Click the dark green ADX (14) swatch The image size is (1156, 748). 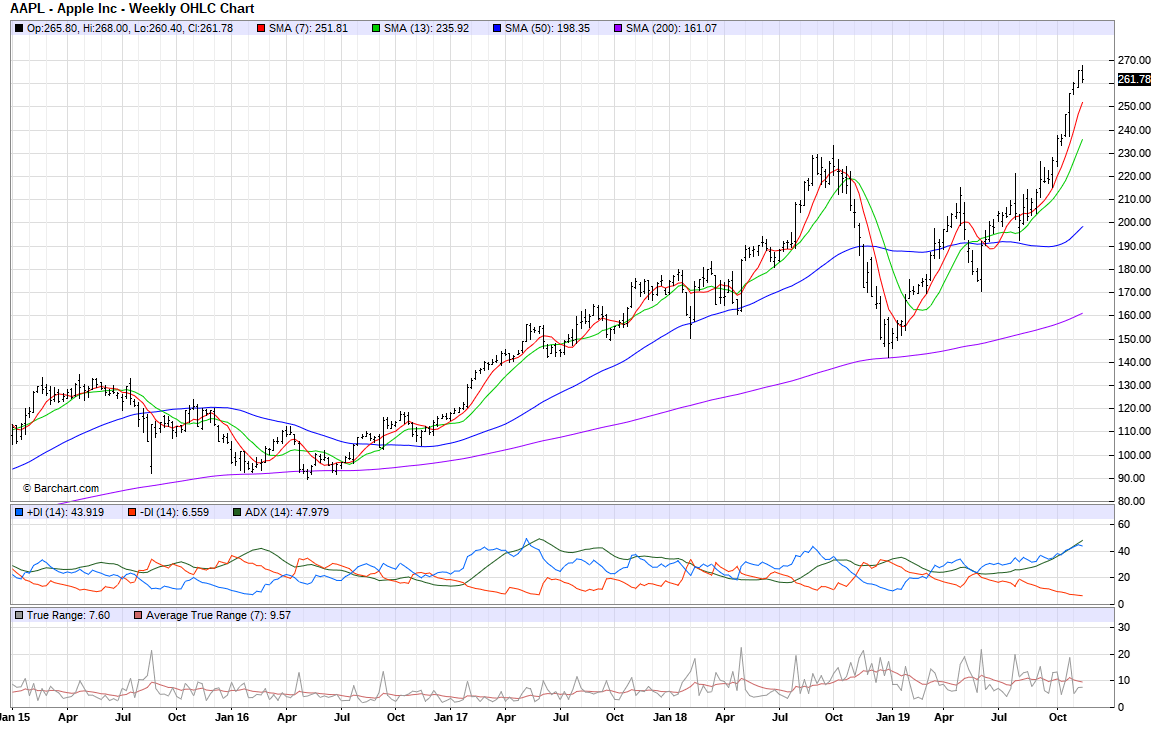[x=236, y=512]
